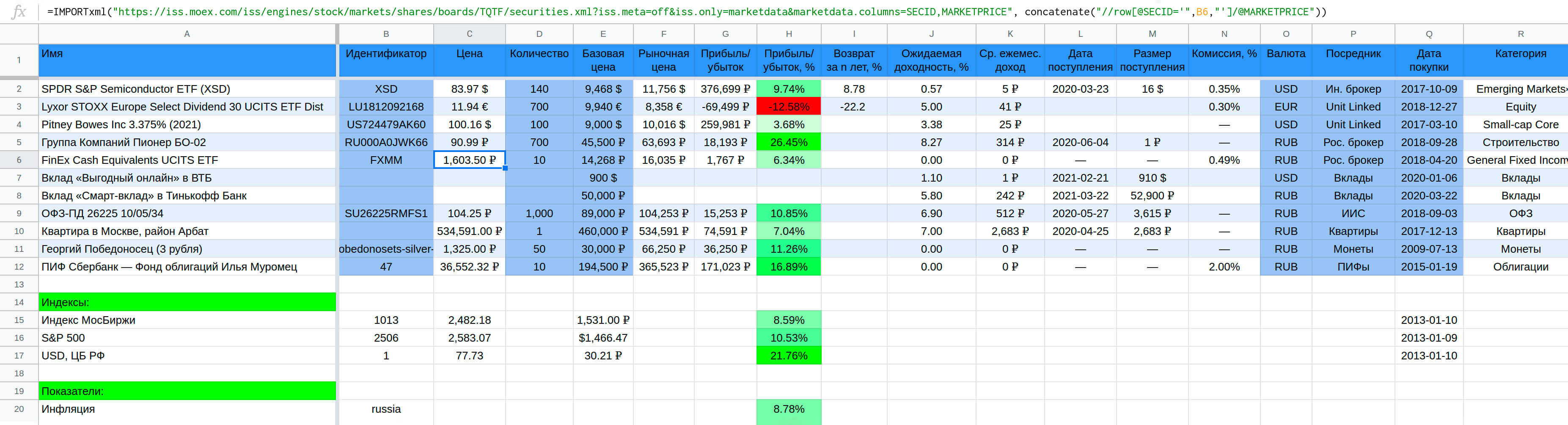Image resolution: width=1568 pixels, height=425 pixels.
Task: Select identifier cell 'FXMM'
Action: pyautogui.click(x=386, y=160)
